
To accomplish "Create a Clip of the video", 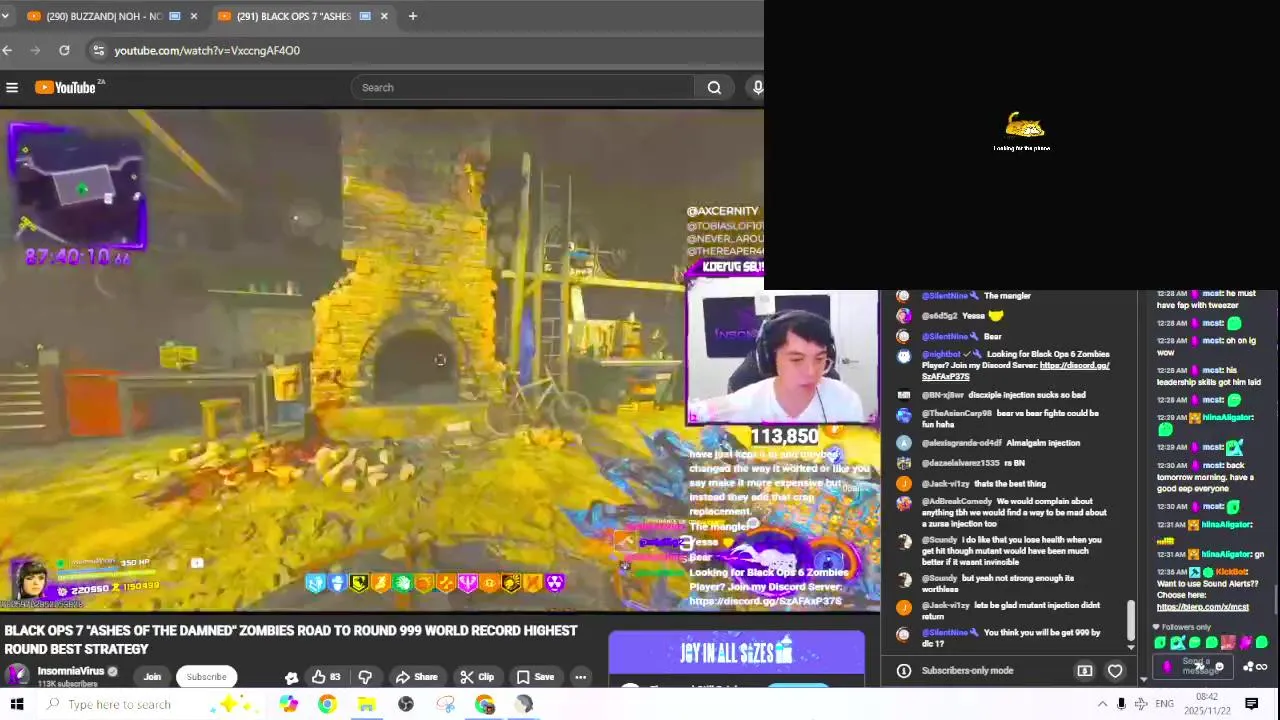I will click(477, 677).
